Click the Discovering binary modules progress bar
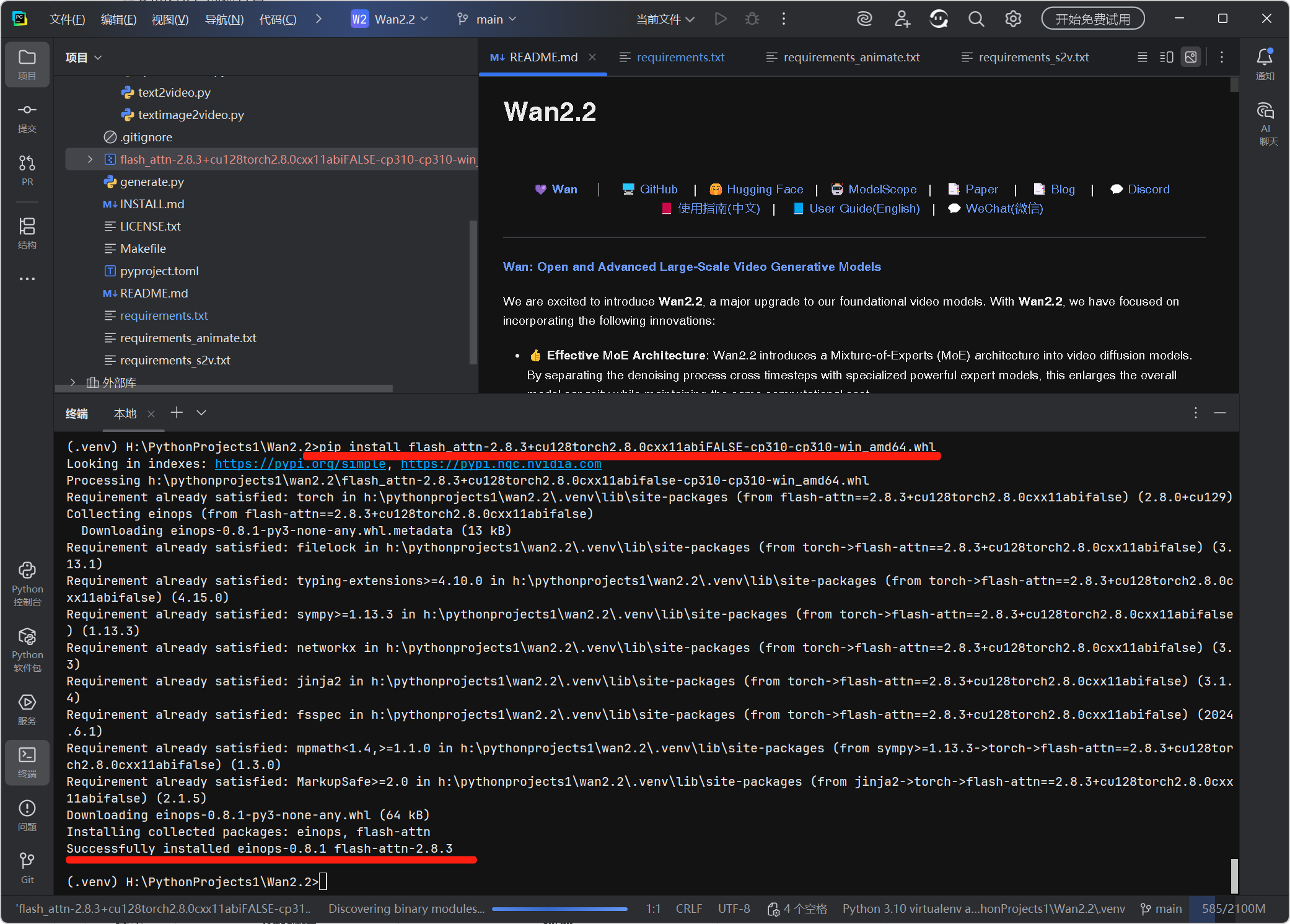1290x924 pixels. pos(559,909)
